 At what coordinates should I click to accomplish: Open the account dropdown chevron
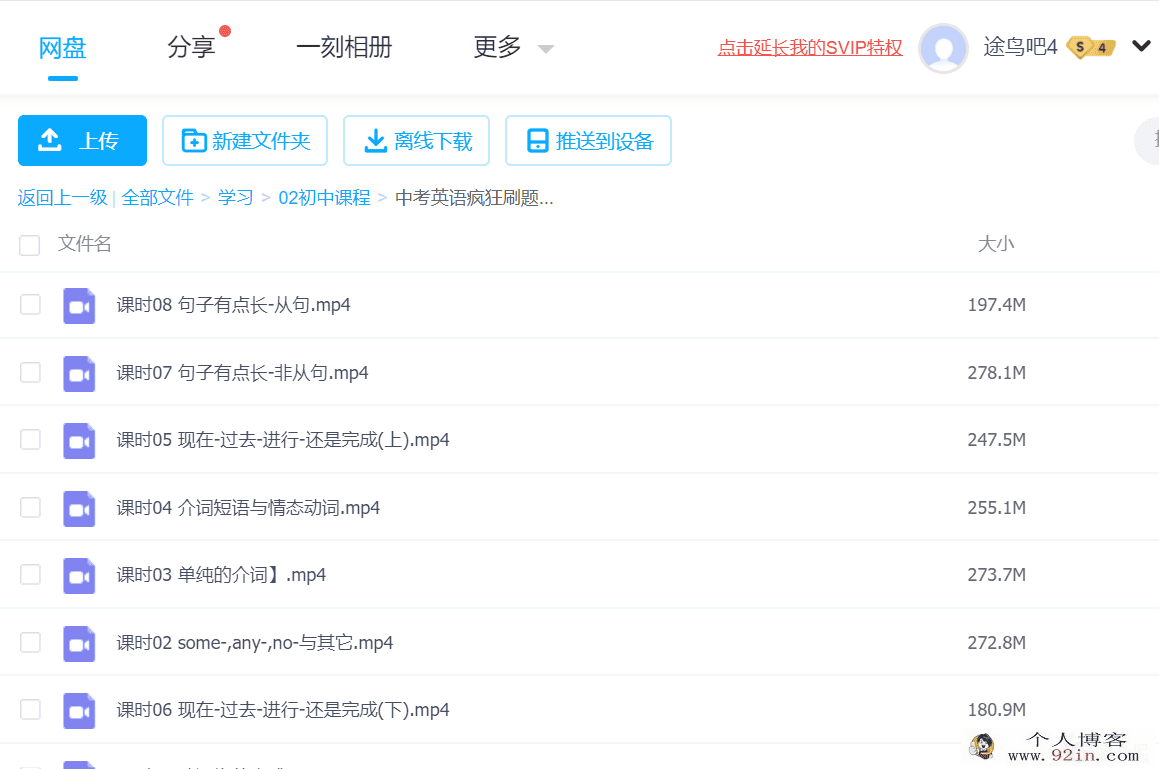point(1141,47)
